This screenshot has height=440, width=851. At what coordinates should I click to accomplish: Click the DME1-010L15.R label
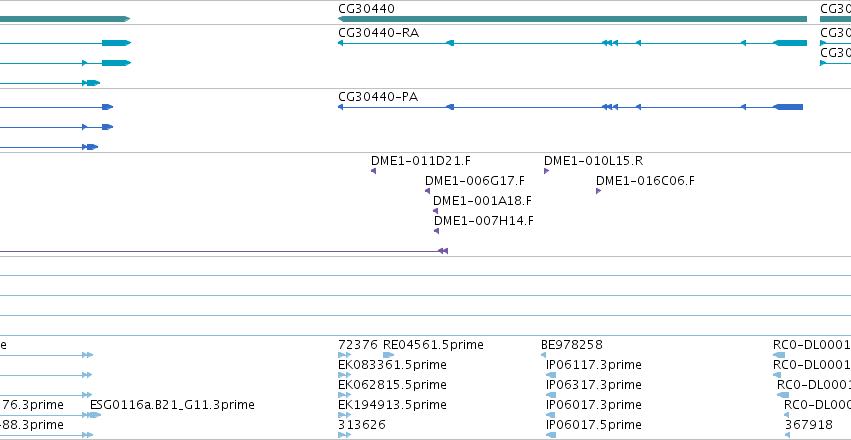click(593, 161)
